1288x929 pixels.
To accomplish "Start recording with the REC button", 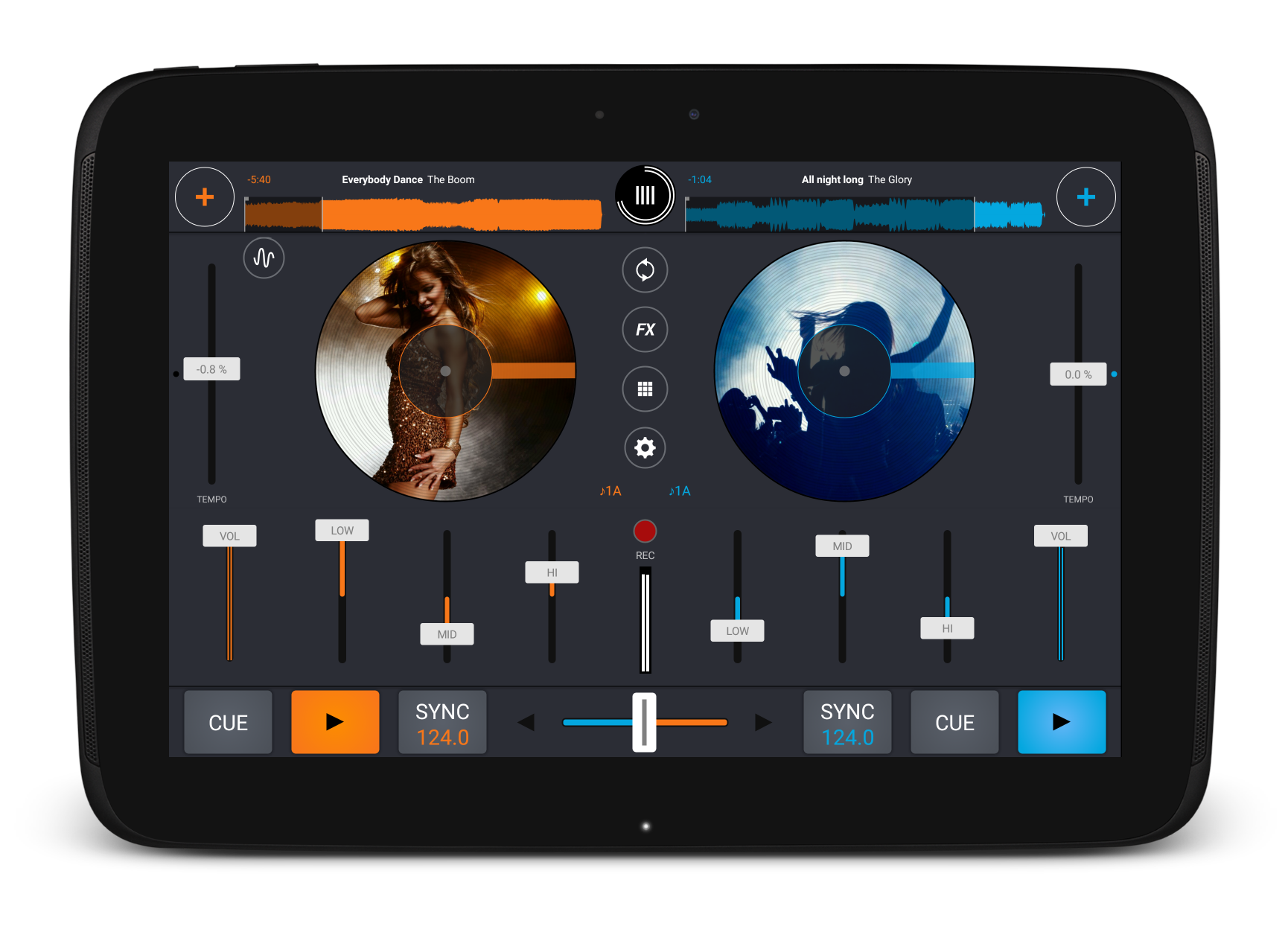I will click(645, 531).
